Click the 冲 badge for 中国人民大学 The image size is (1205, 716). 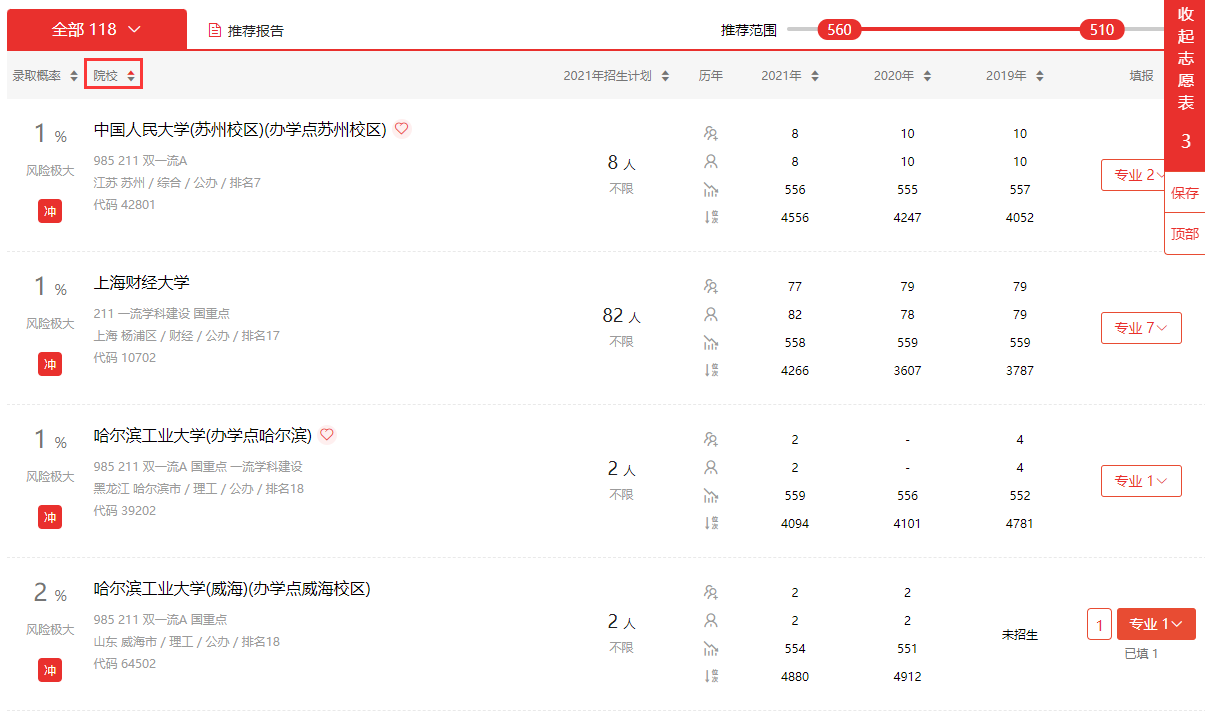click(x=50, y=211)
